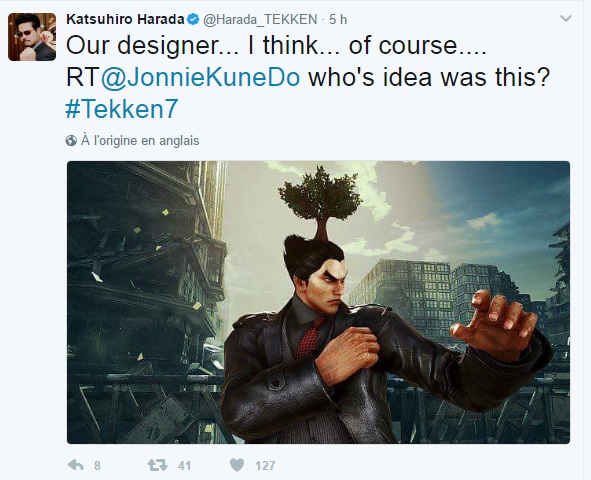Open the @Harada_TEKKEN handle
Image resolution: width=591 pixels, height=480 pixels.
pos(260,19)
